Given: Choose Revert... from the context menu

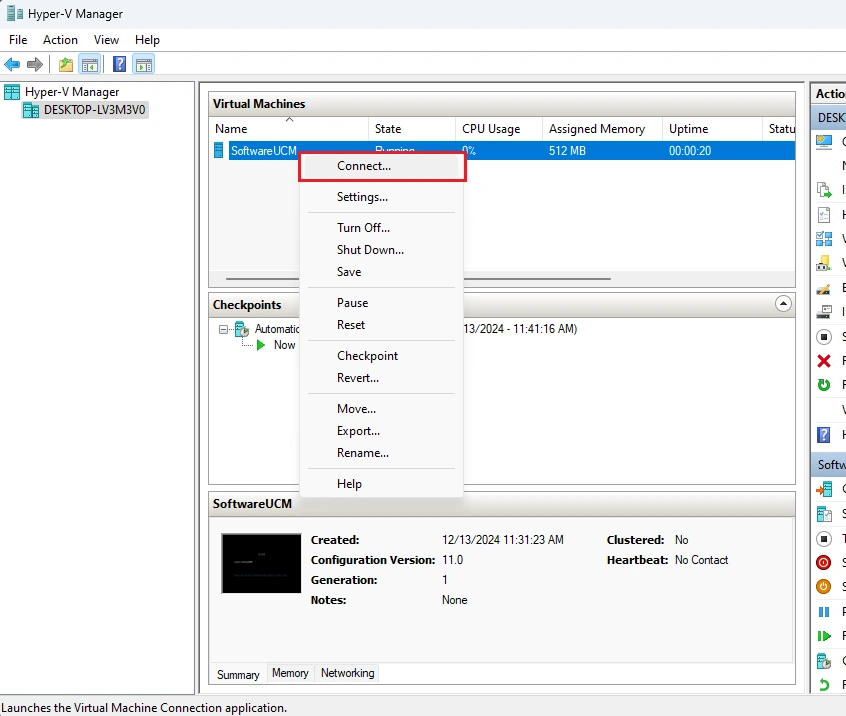Looking at the screenshot, I should tap(381, 378).
